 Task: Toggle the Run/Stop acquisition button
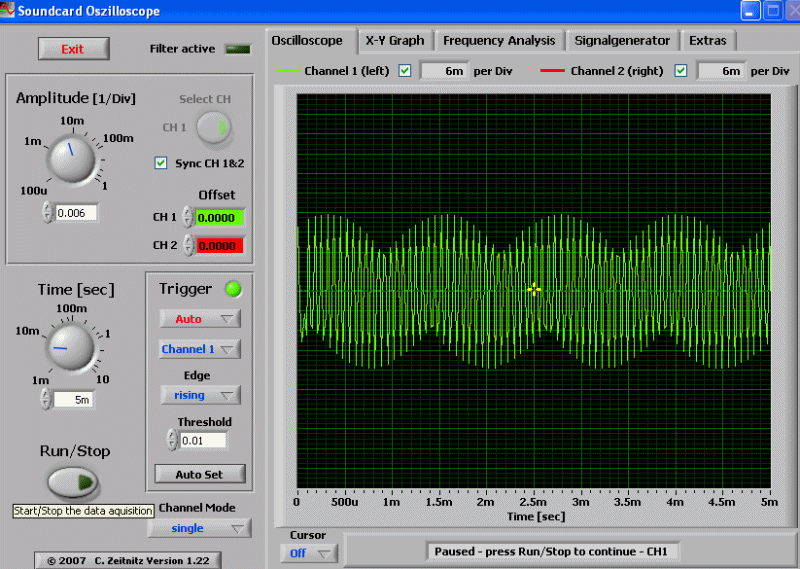pos(73,482)
